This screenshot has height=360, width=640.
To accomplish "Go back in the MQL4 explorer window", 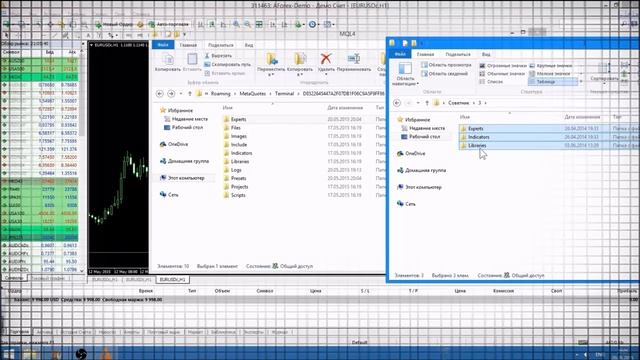I will pos(160,94).
